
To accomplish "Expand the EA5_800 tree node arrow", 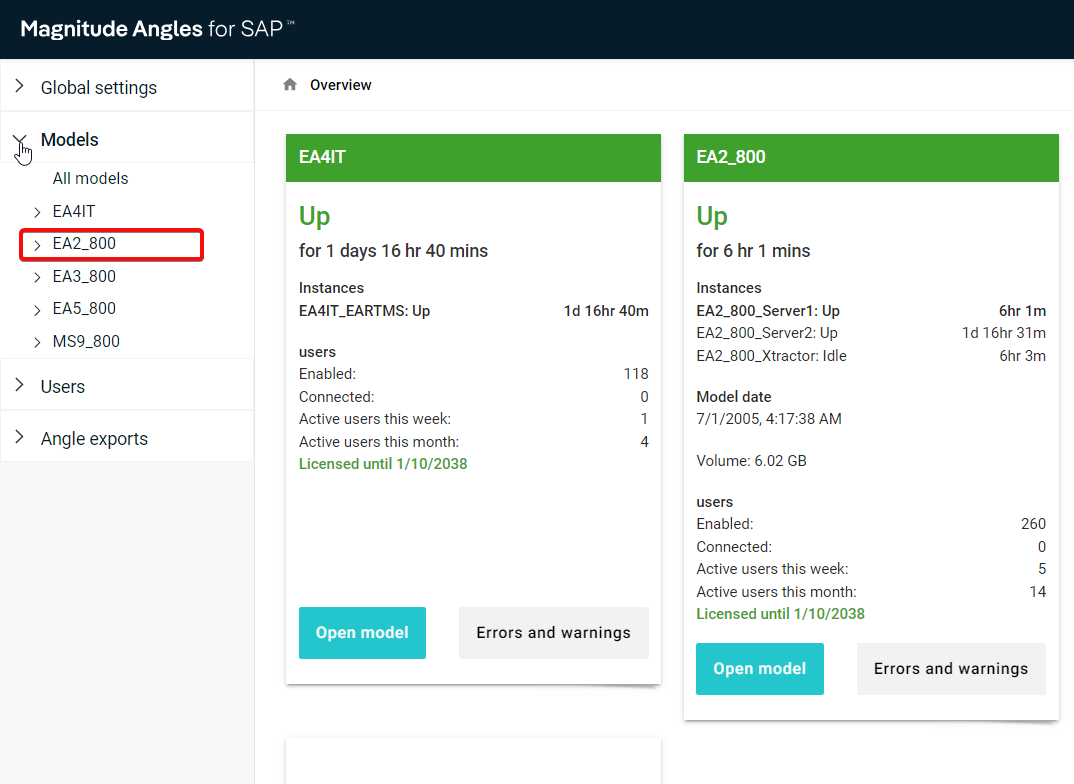I will click(x=37, y=309).
